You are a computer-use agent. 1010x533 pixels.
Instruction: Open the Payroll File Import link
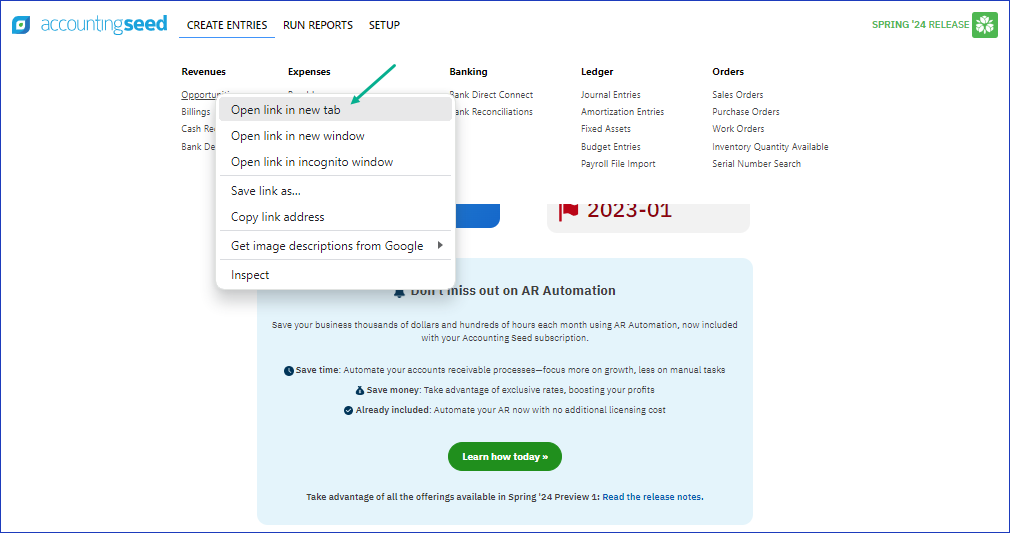pyautogui.click(x=618, y=164)
